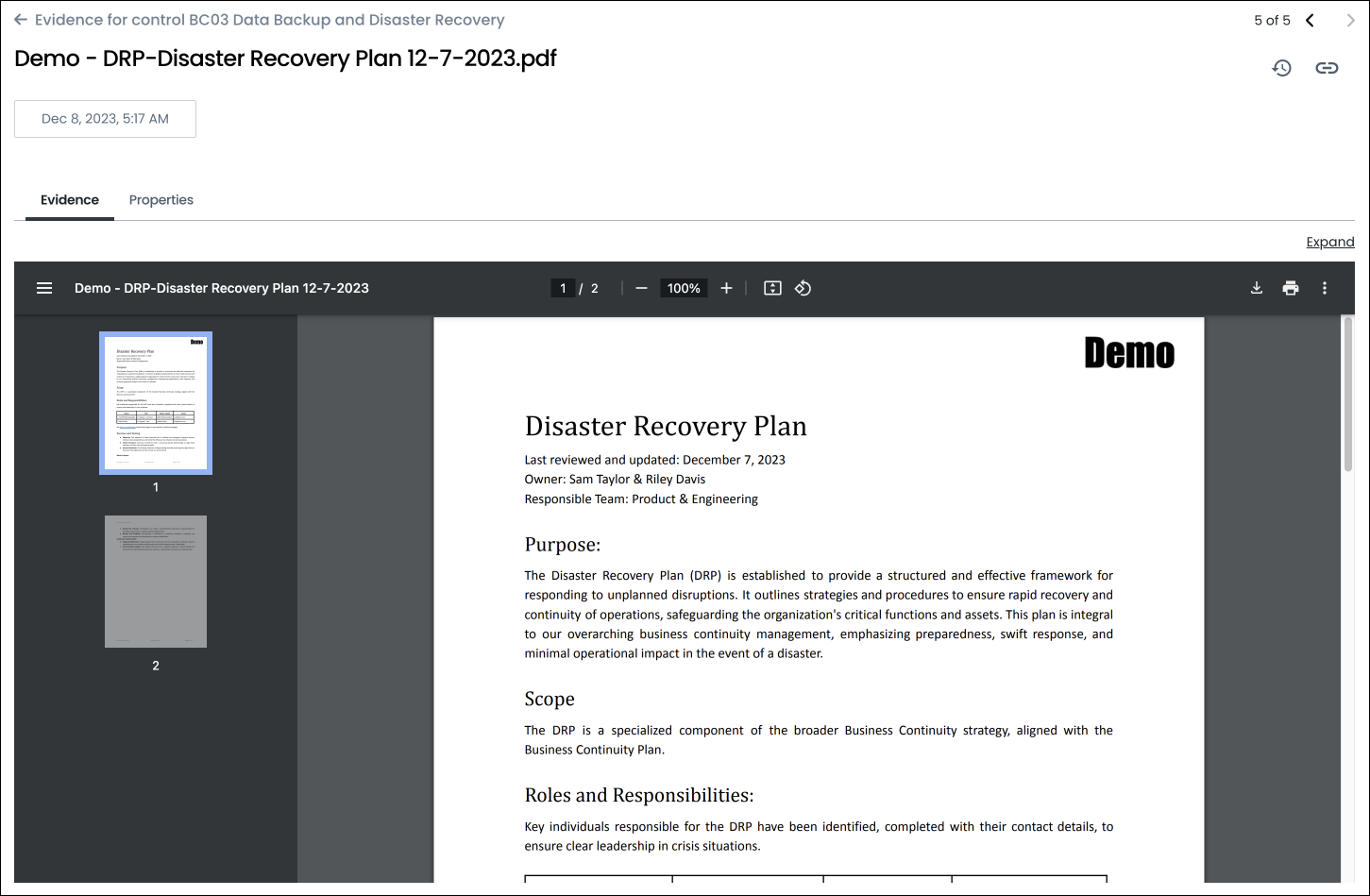
Task: Click the fit to page icon
Action: click(772, 288)
